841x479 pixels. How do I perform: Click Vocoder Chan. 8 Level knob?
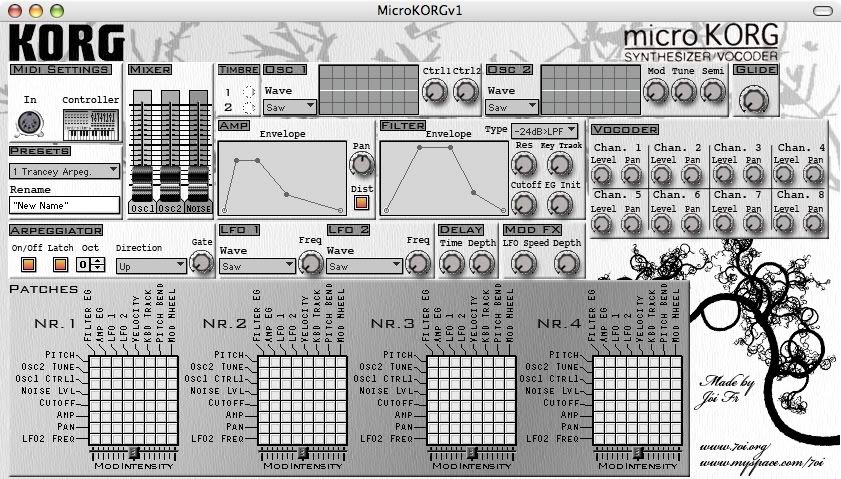pyautogui.click(x=784, y=224)
